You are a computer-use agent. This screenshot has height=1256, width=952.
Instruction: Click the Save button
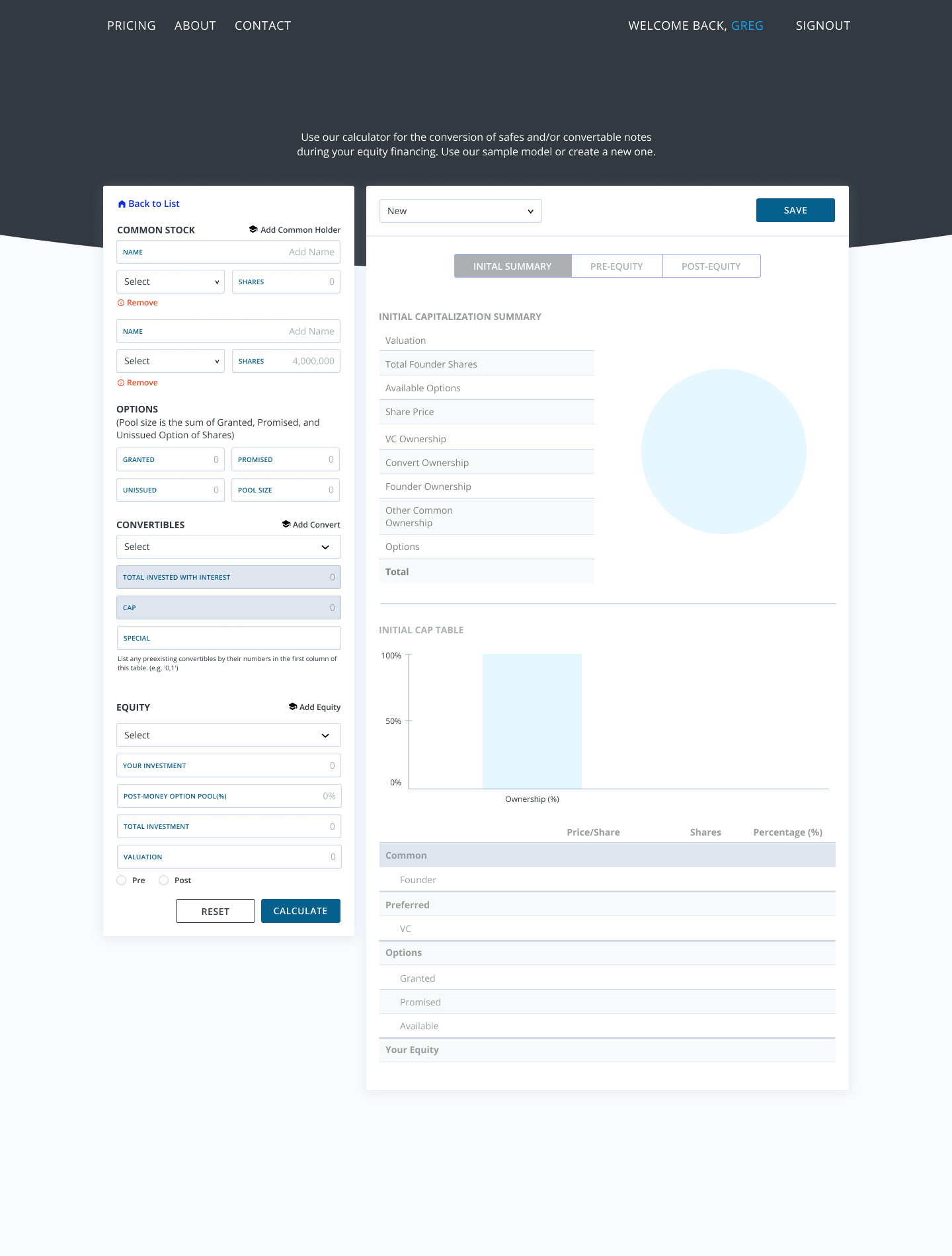click(x=795, y=210)
